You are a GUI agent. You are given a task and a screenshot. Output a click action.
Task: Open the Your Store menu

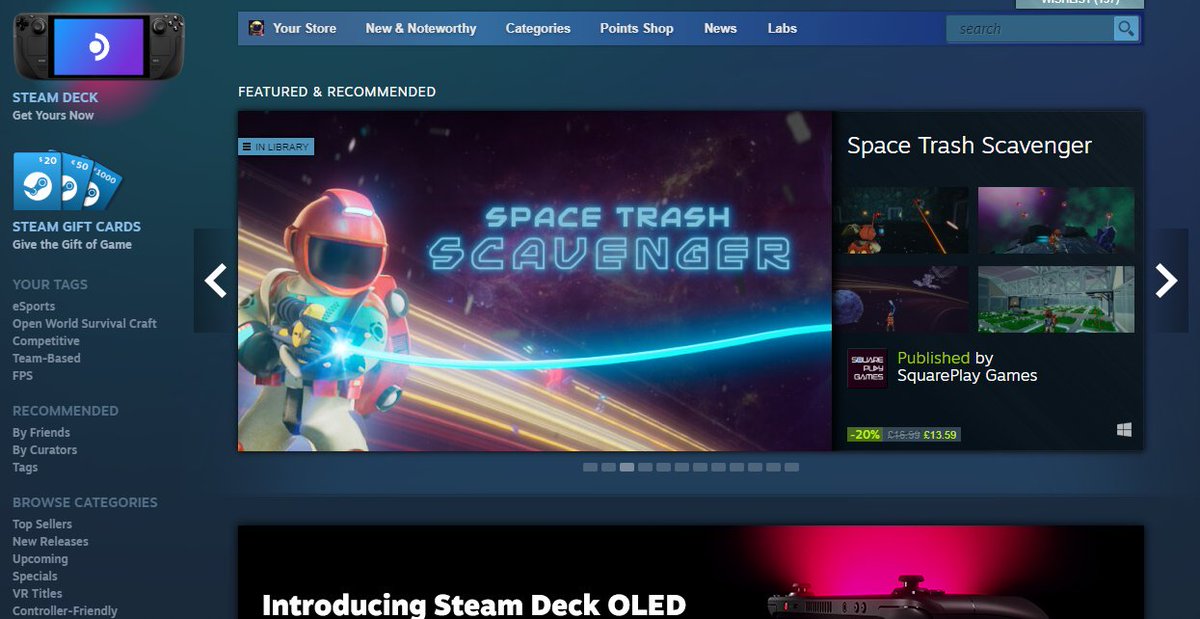coord(304,28)
